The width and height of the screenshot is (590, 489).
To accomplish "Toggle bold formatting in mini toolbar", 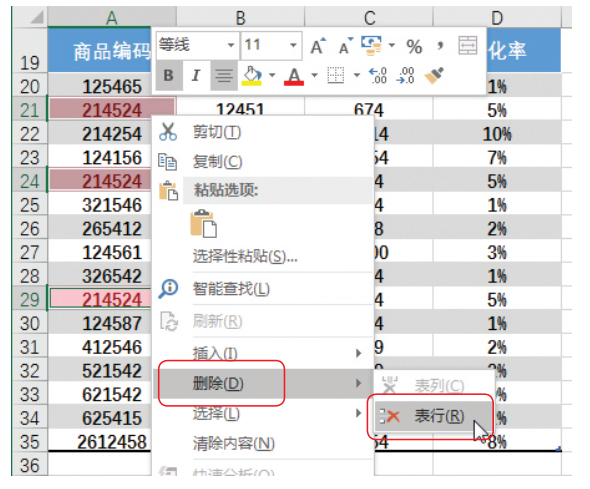I will point(169,76).
